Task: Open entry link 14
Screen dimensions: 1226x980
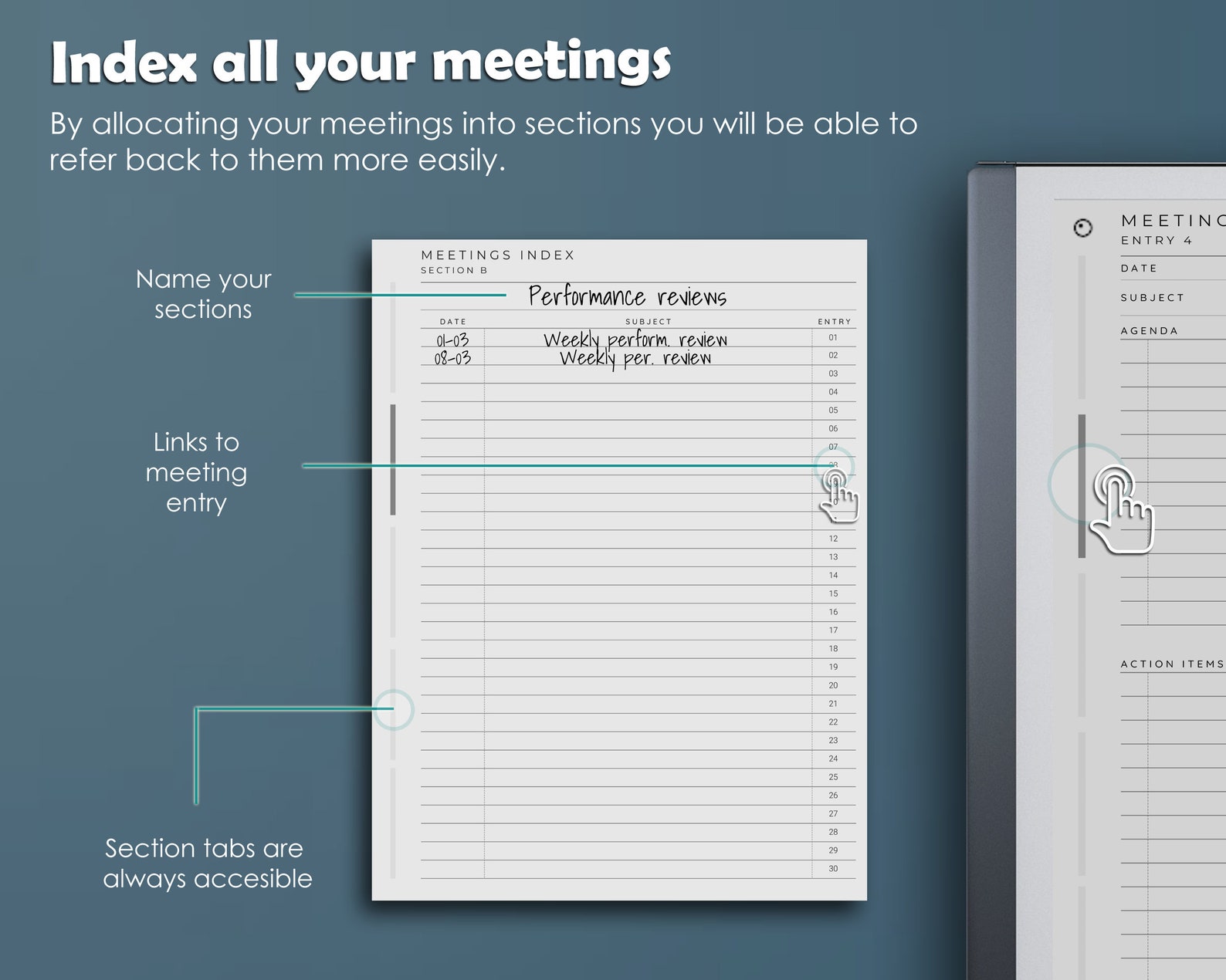Action: tap(833, 576)
